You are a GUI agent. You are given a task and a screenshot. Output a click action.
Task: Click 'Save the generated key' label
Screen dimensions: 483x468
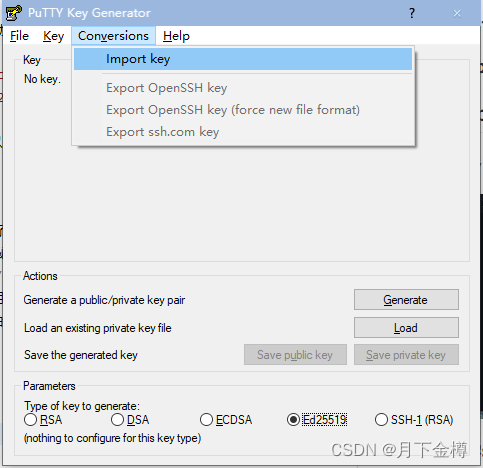point(81,355)
